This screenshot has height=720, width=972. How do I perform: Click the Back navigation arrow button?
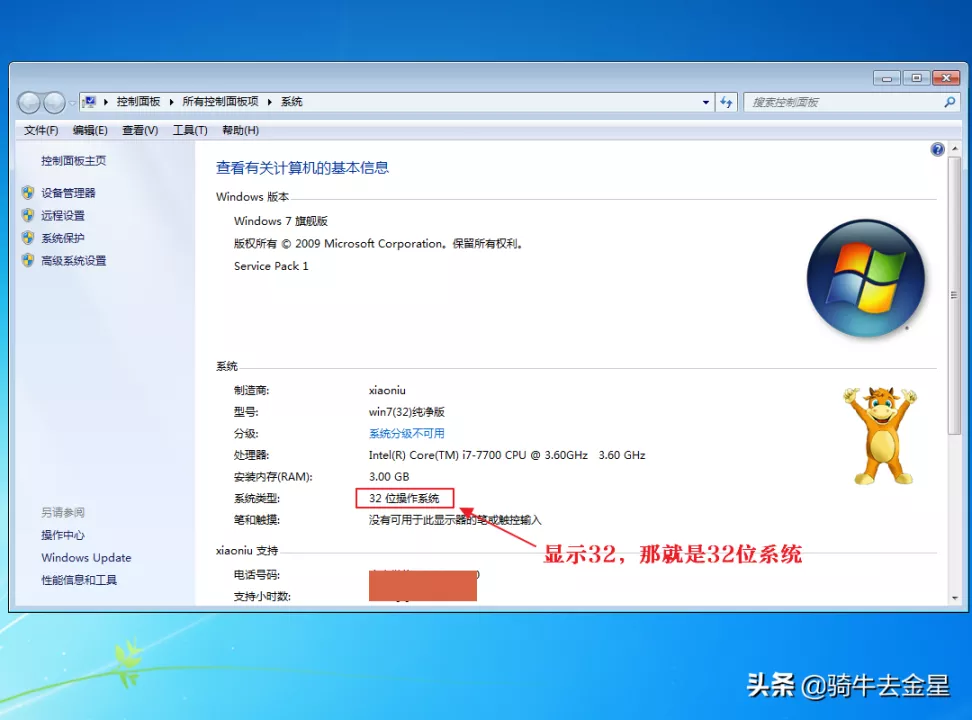click(x=29, y=102)
